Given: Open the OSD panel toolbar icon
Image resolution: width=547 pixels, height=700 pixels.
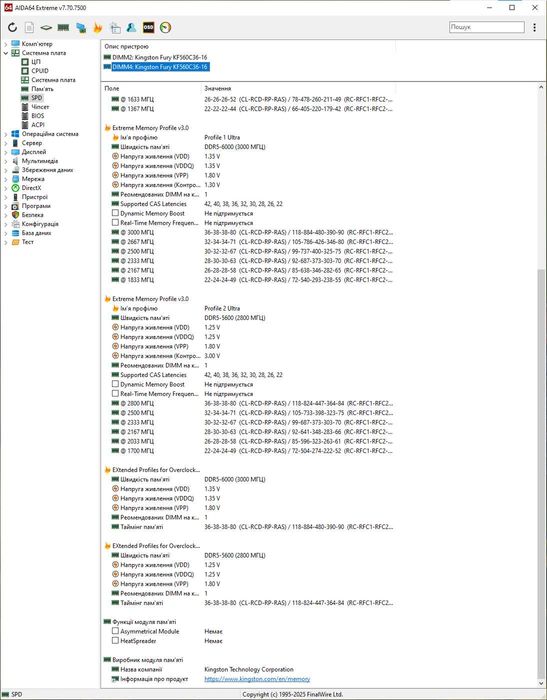Looking at the screenshot, I should click(148, 27).
